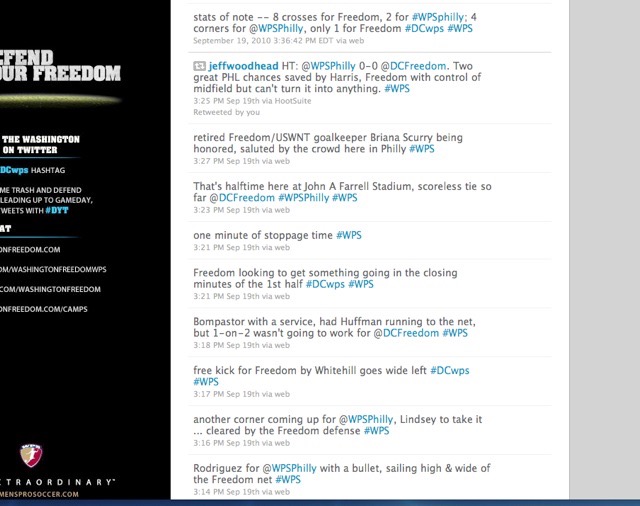The width and height of the screenshot is (640, 506).
Task: Click #WPS hashtag in stats of note tweet
Action: click(460, 29)
